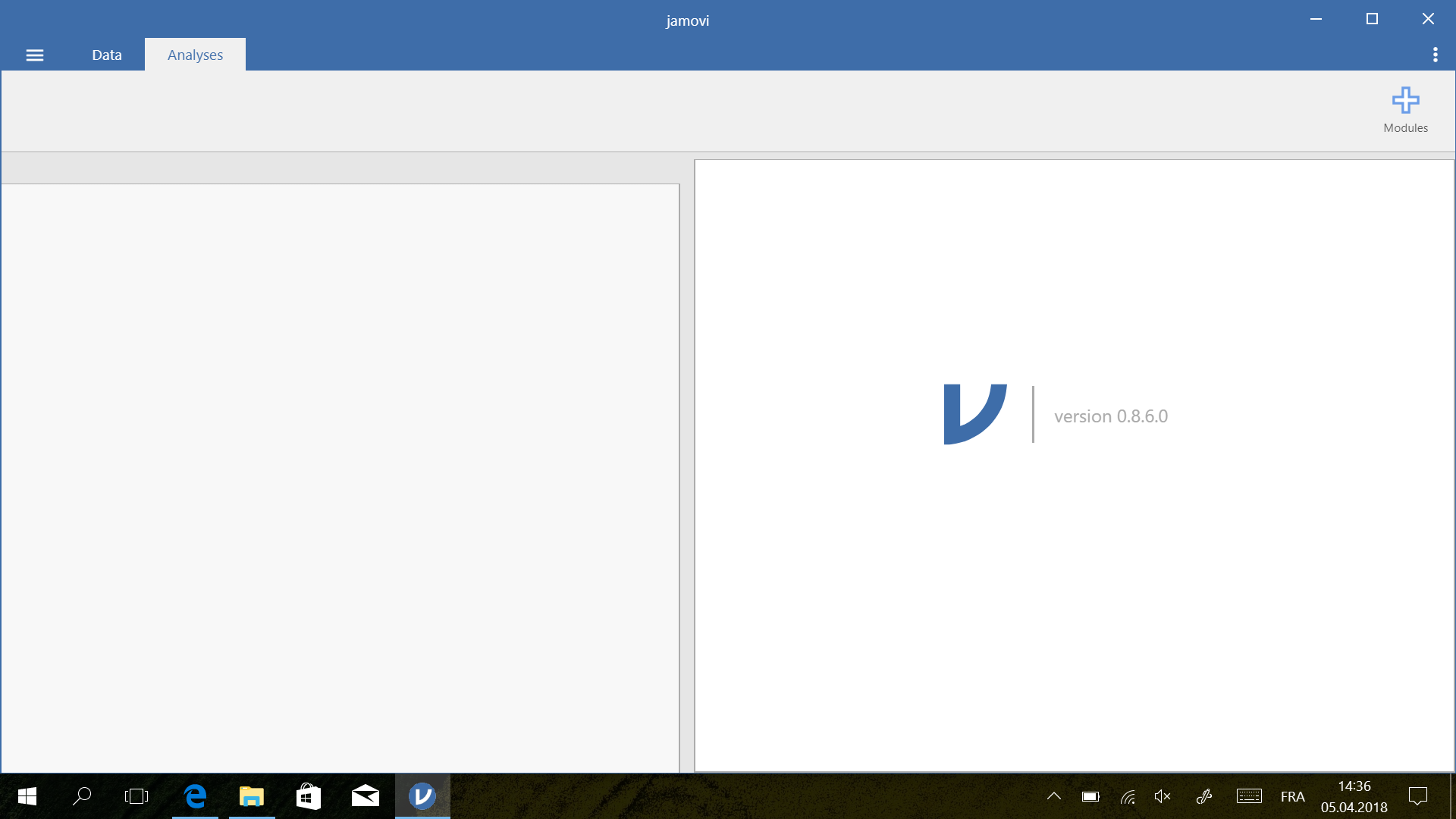Open File Explorer from the taskbar
Image resolution: width=1456 pixels, height=819 pixels.
pyautogui.click(x=252, y=796)
